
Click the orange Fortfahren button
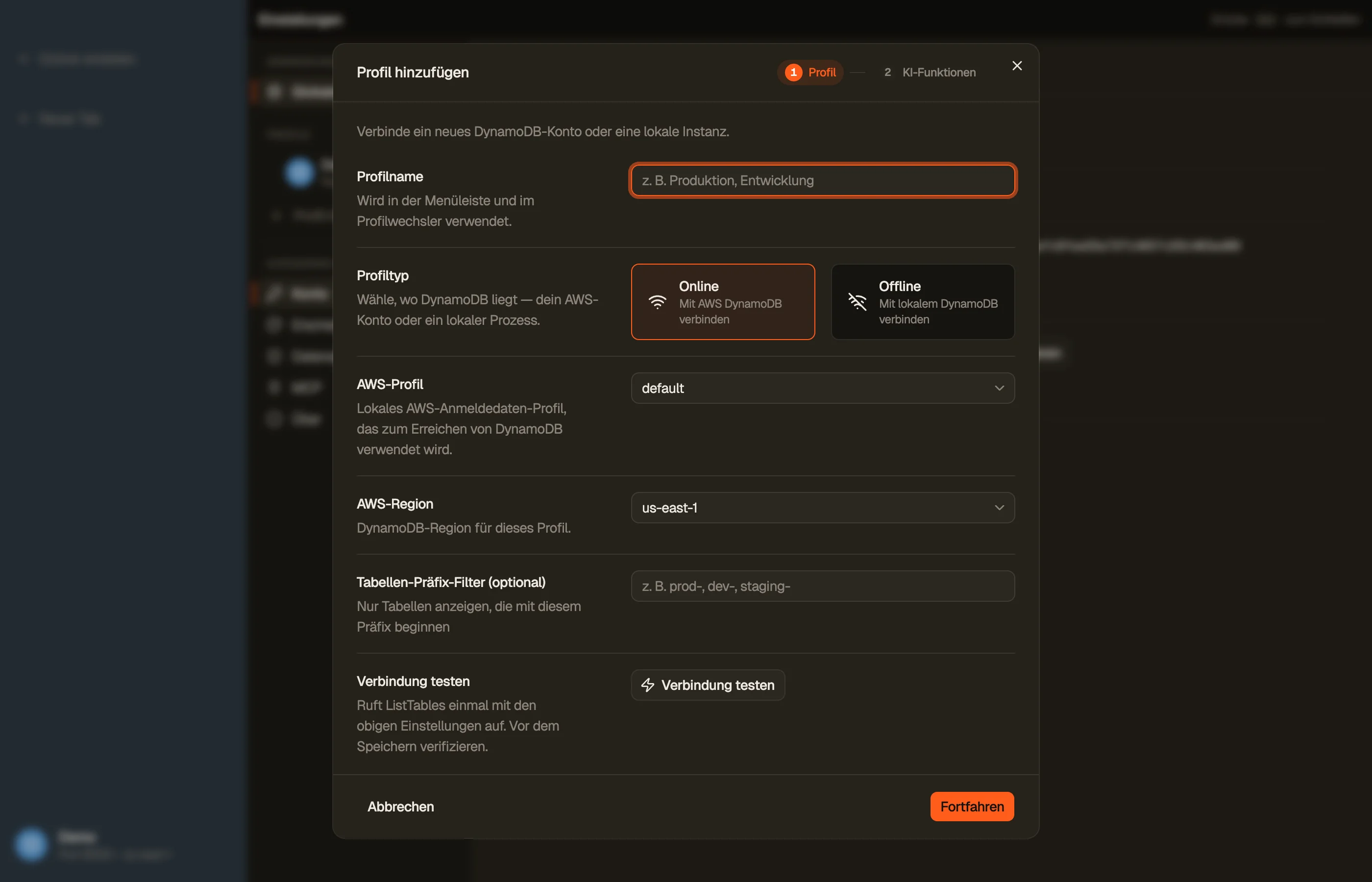pyautogui.click(x=972, y=807)
